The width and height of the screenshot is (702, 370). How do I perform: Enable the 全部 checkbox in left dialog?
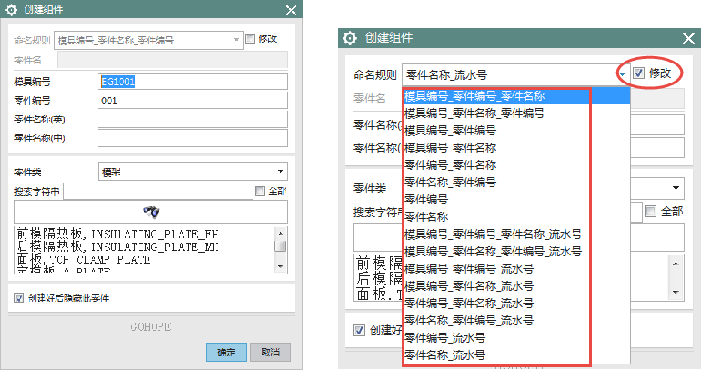point(260,191)
